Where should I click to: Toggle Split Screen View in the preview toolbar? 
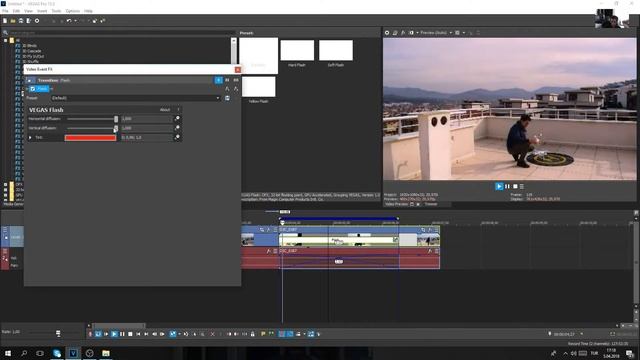(411, 33)
